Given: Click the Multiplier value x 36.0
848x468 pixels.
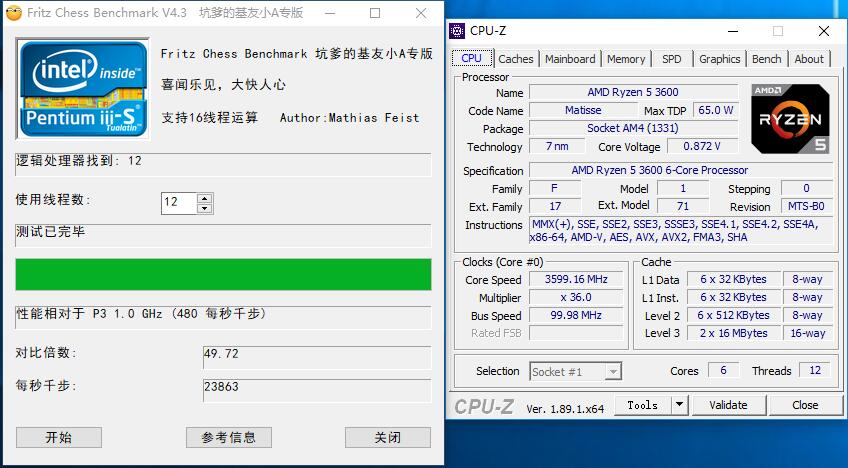Looking at the screenshot, I should [x=576, y=297].
